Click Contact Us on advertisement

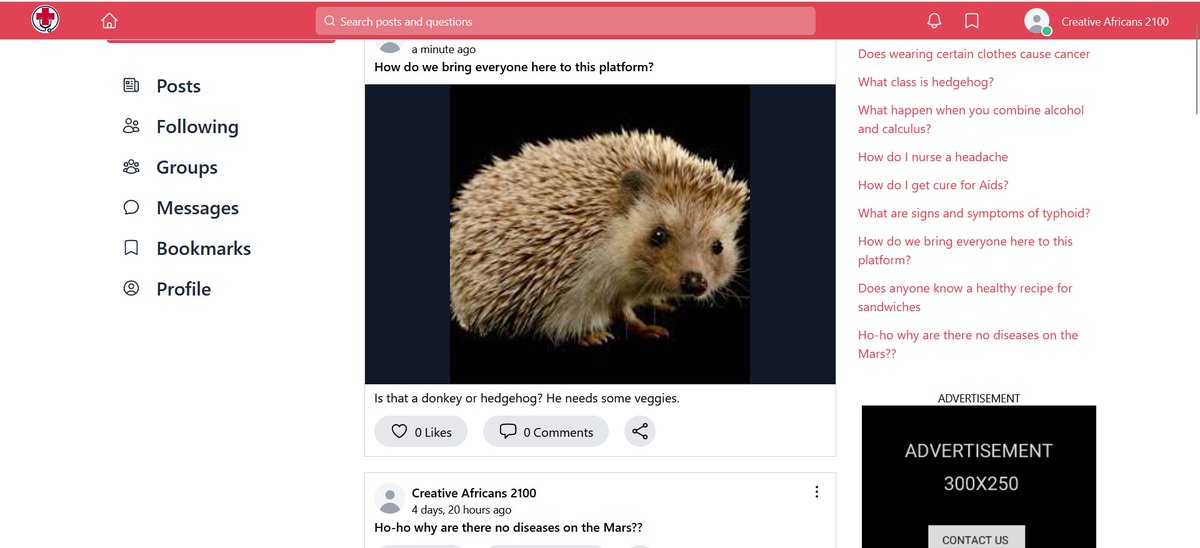[976, 539]
